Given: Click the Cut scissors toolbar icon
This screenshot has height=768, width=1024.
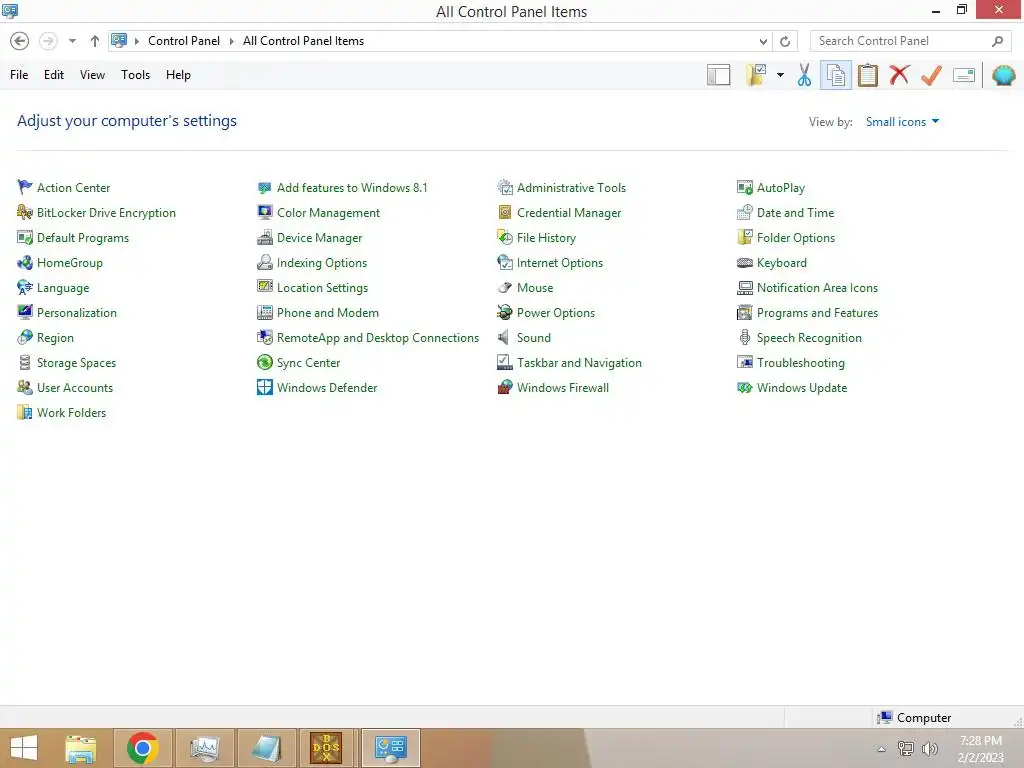Looking at the screenshot, I should coord(804,75).
